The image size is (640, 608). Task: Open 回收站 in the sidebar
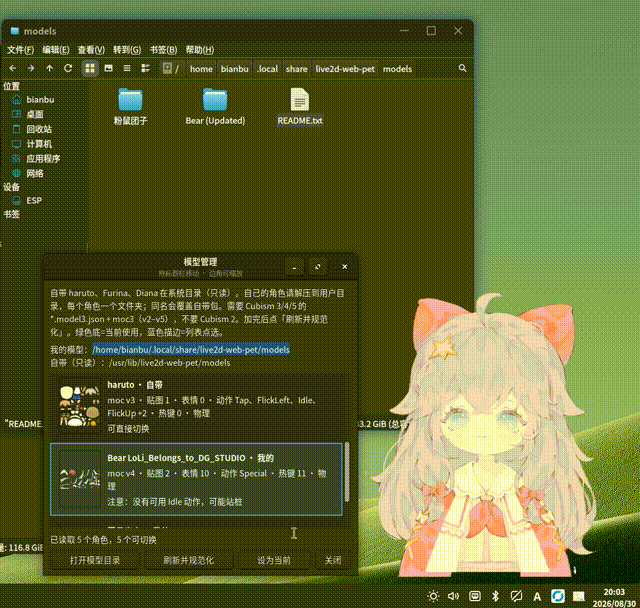(39, 129)
